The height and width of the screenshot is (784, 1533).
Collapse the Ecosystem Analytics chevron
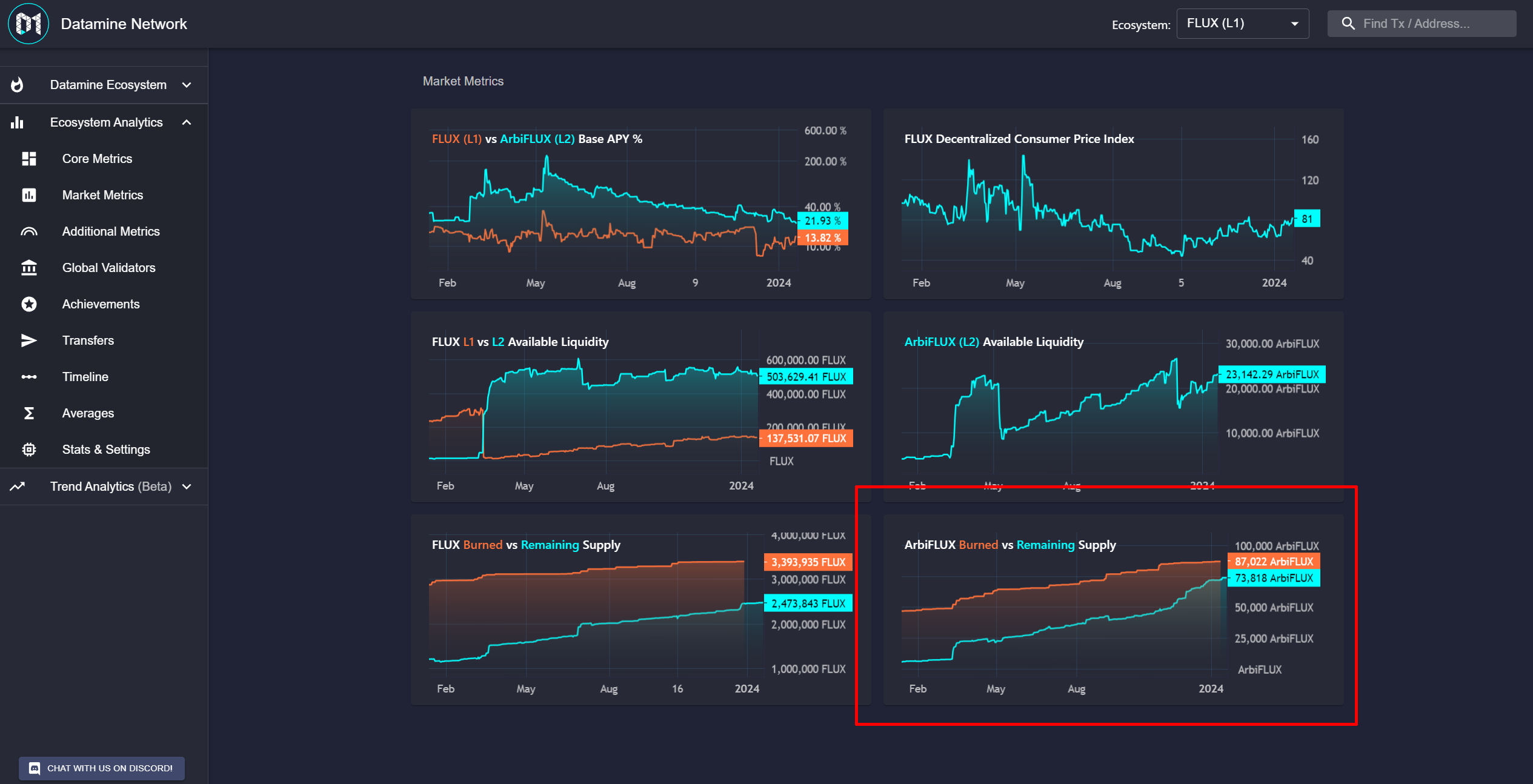click(187, 122)
